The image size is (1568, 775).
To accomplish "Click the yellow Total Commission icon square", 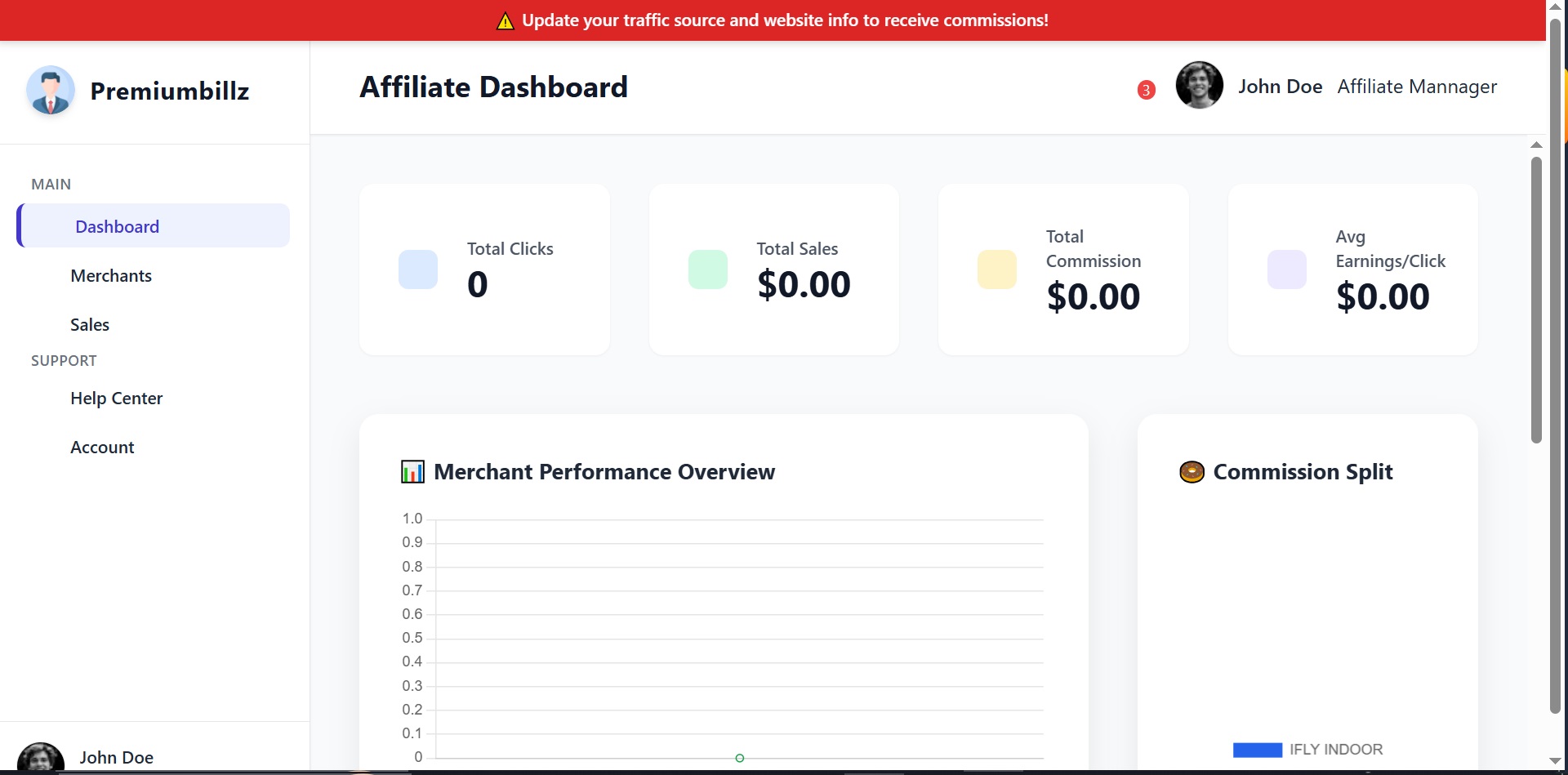I will point(997,269).
